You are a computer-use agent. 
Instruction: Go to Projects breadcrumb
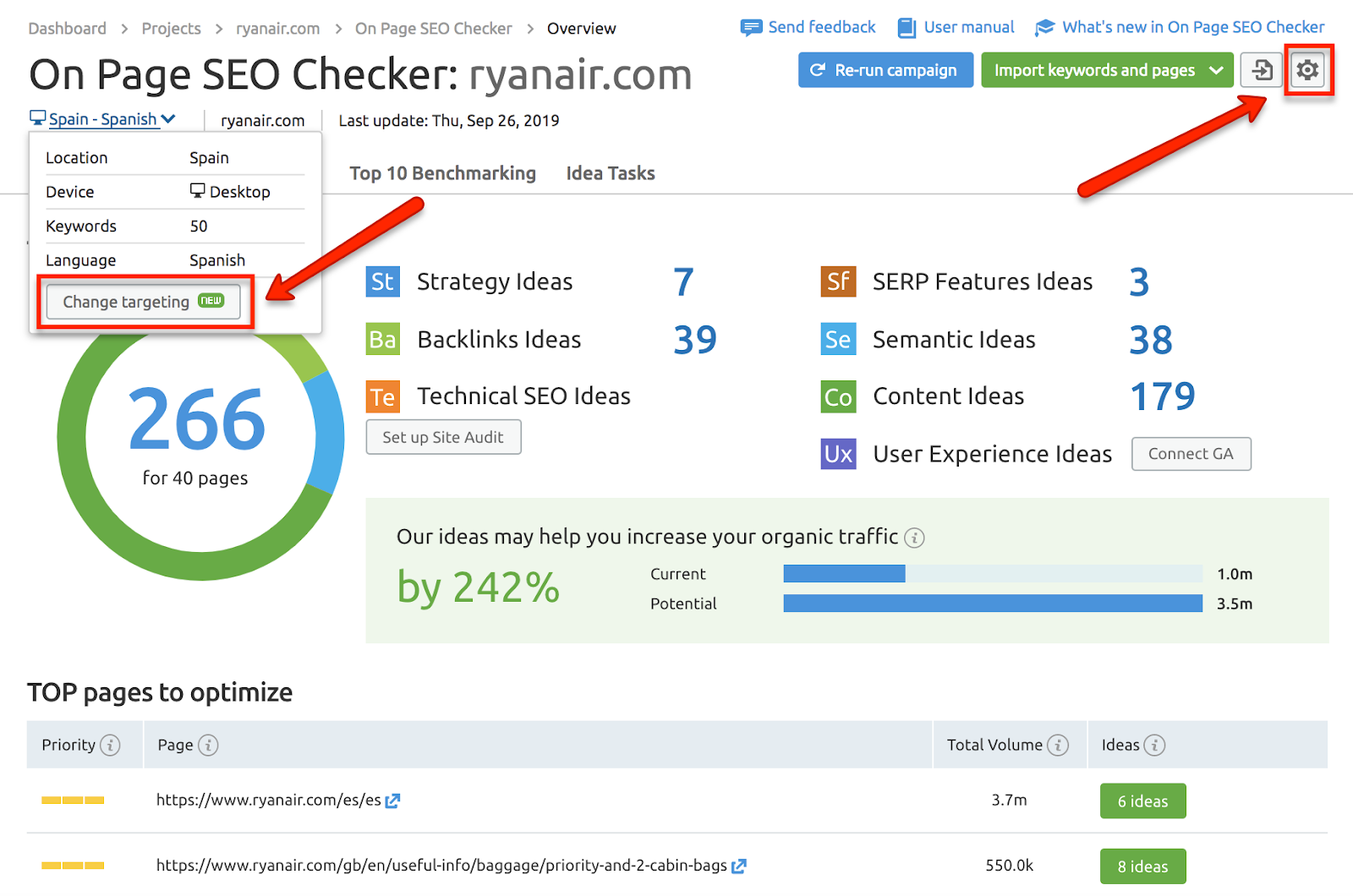[x=172, y=29]
